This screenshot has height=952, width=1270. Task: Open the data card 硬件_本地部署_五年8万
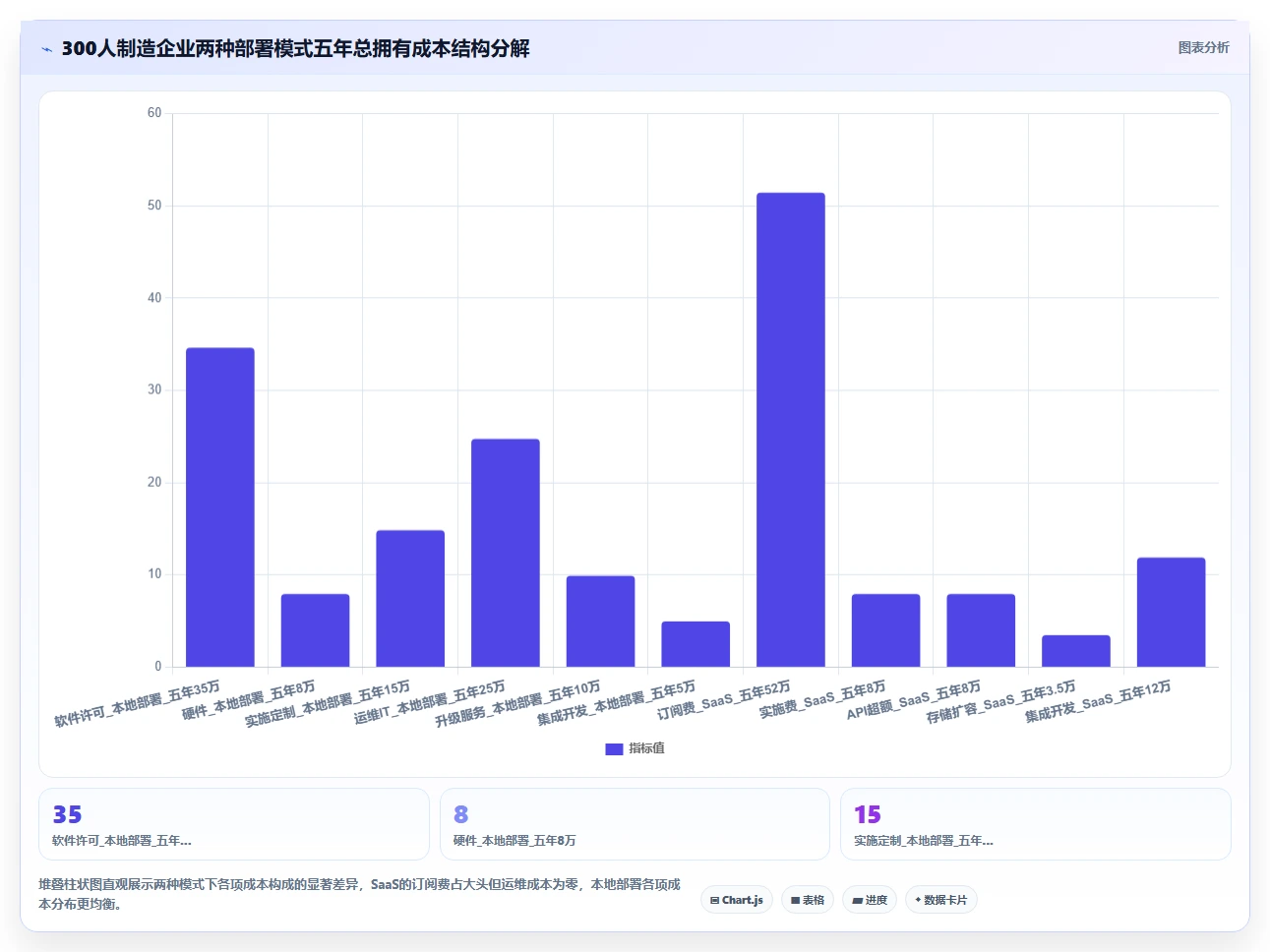(635, 824)
